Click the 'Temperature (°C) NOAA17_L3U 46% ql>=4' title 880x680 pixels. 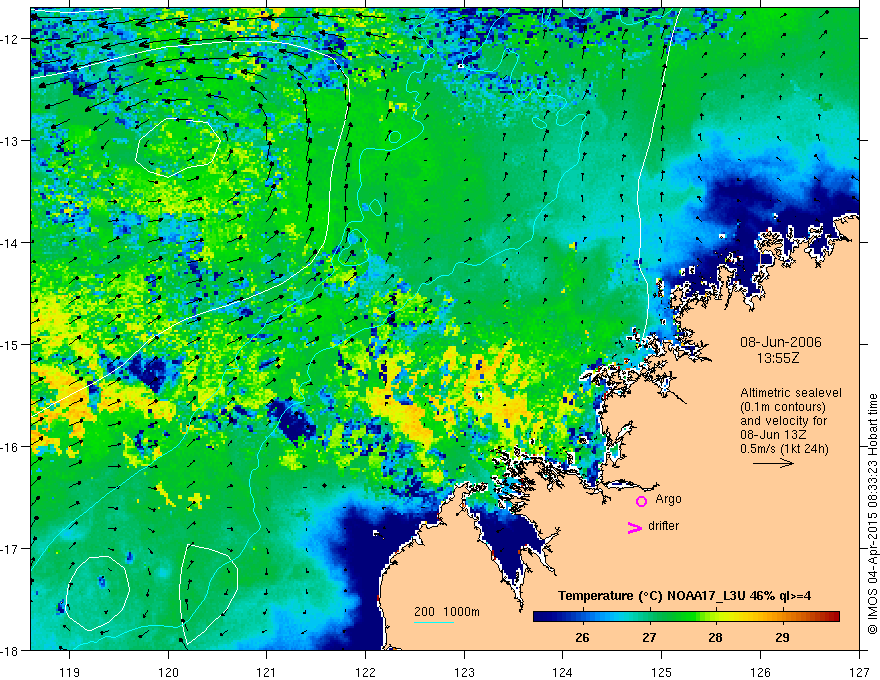coord(684,595)
